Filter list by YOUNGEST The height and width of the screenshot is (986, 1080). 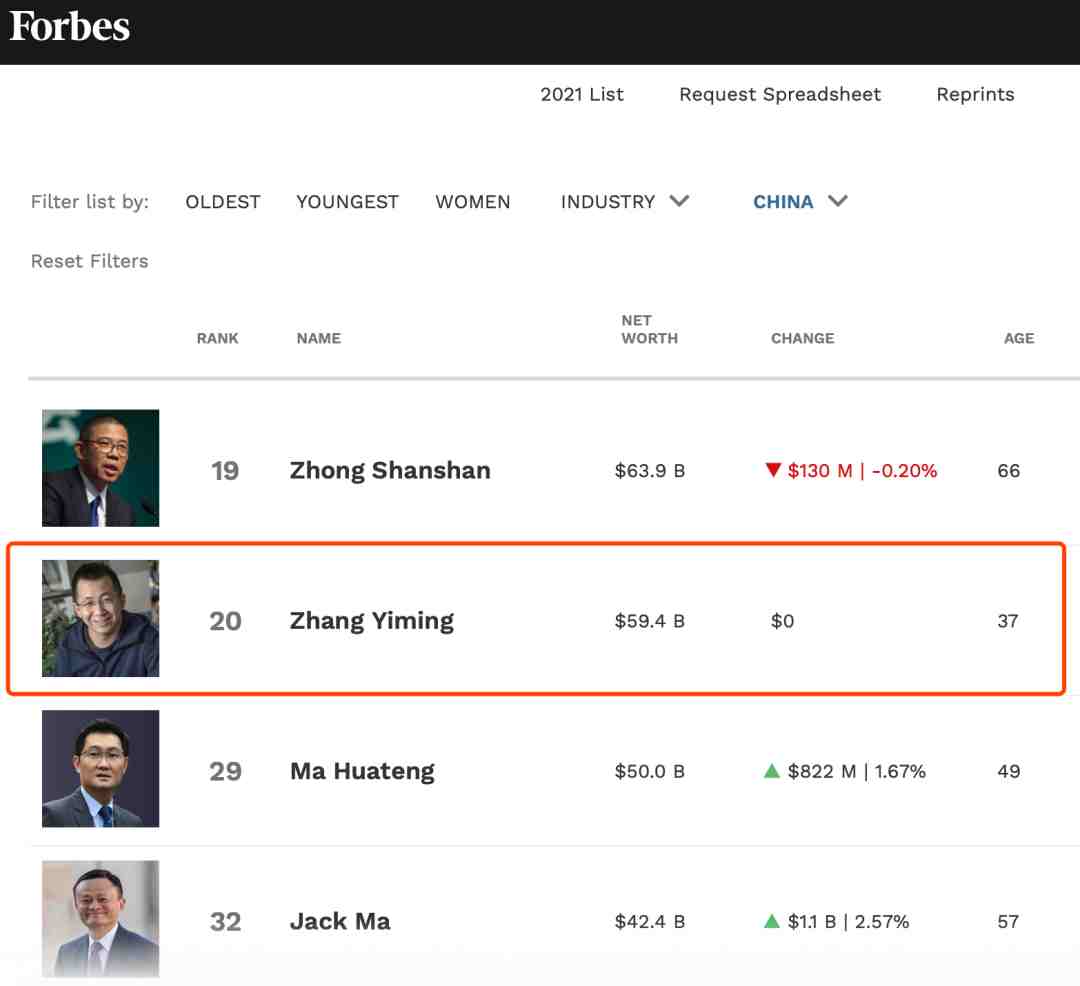[x=347, y=202]
